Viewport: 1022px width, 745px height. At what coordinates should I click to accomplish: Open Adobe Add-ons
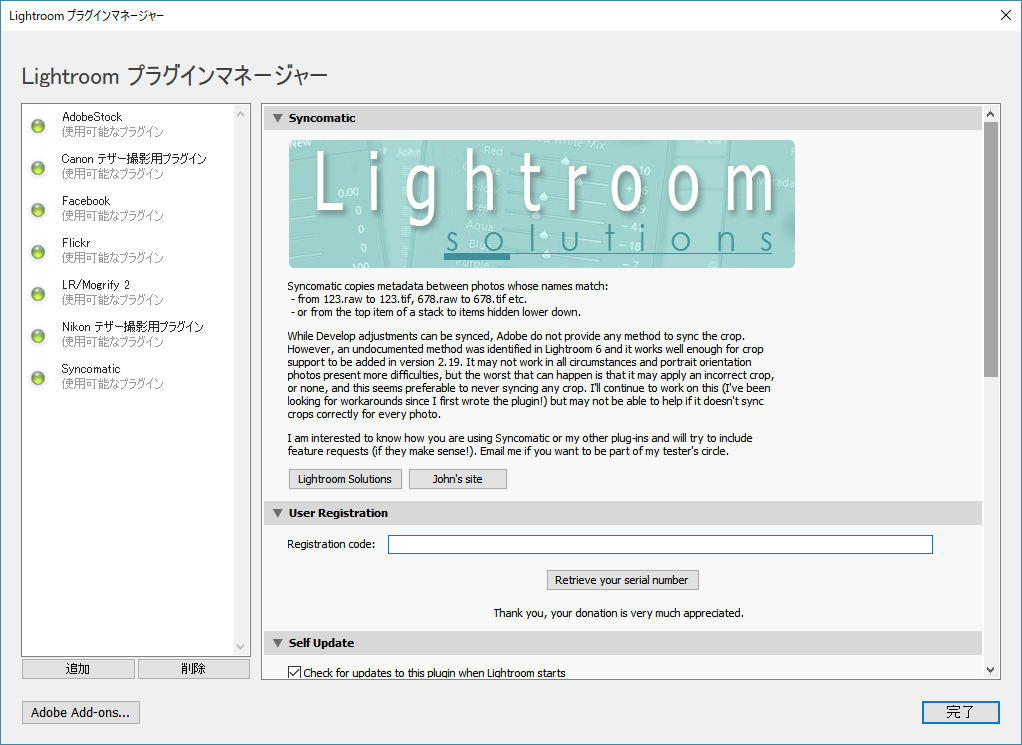[x=80, y=712]
